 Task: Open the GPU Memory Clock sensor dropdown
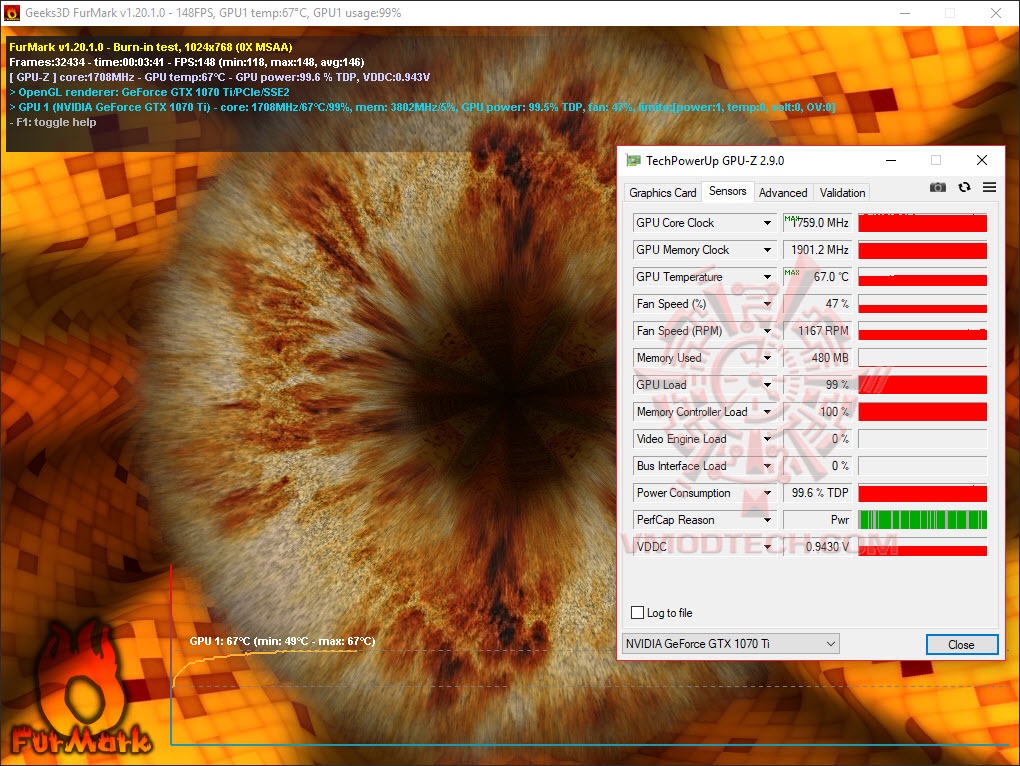(x=768, y=250)
